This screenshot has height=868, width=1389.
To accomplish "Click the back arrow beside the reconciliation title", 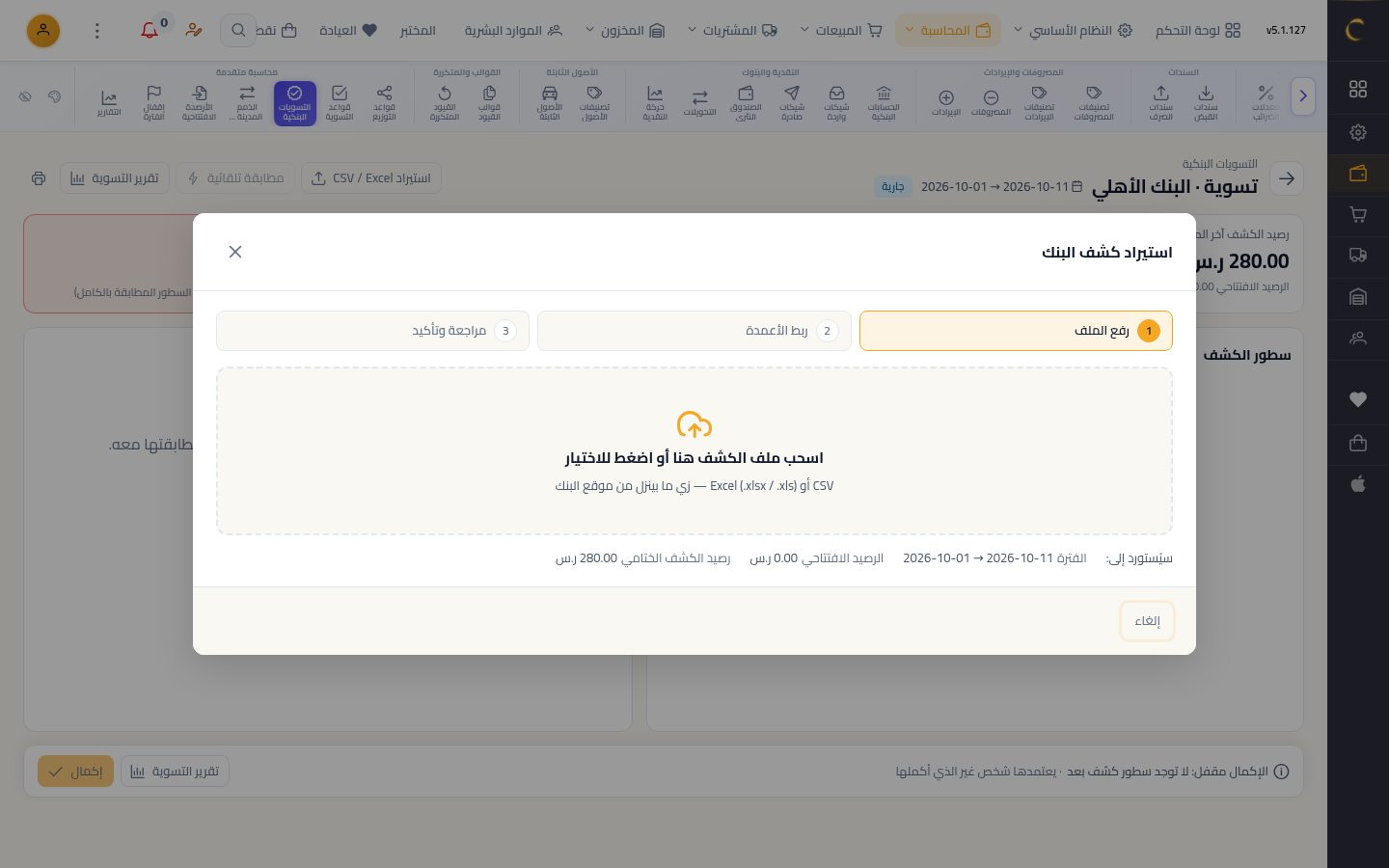I will coord(1287,178).
